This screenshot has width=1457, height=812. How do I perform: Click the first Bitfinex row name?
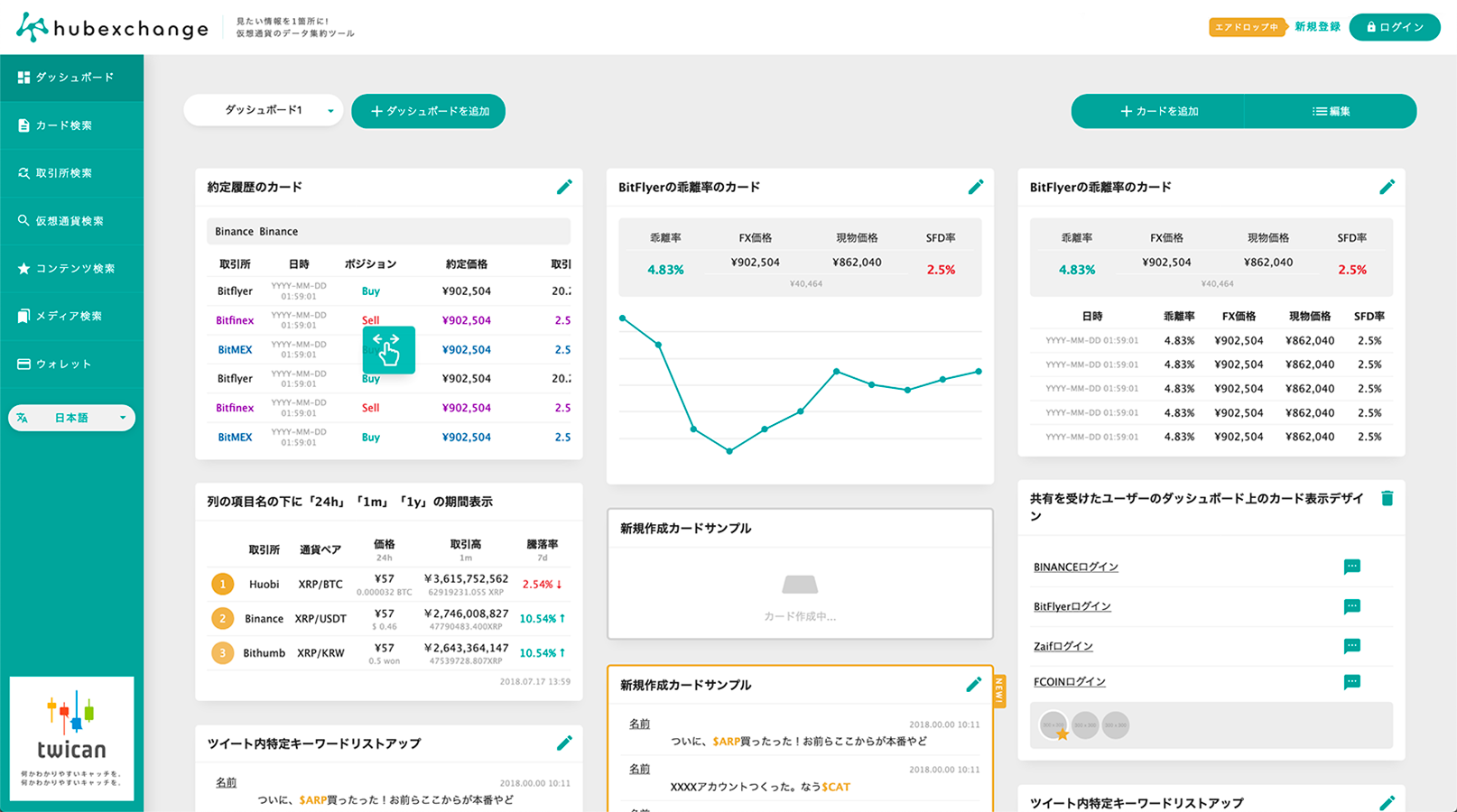click(235, 320)
